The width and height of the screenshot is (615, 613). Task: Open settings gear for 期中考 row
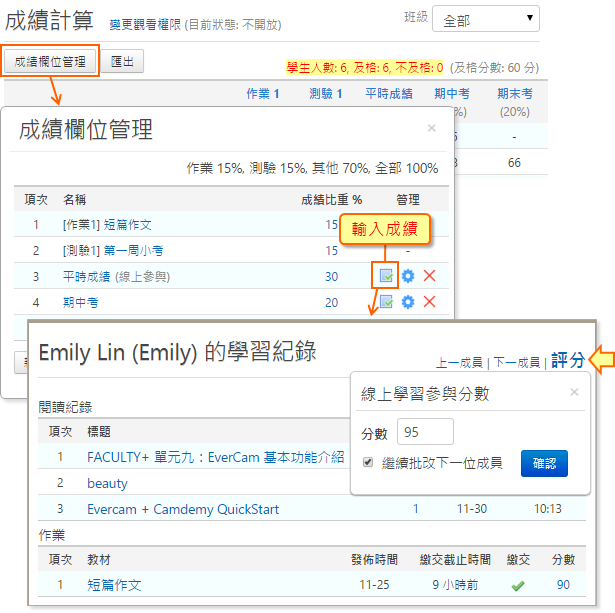point(408,302)
